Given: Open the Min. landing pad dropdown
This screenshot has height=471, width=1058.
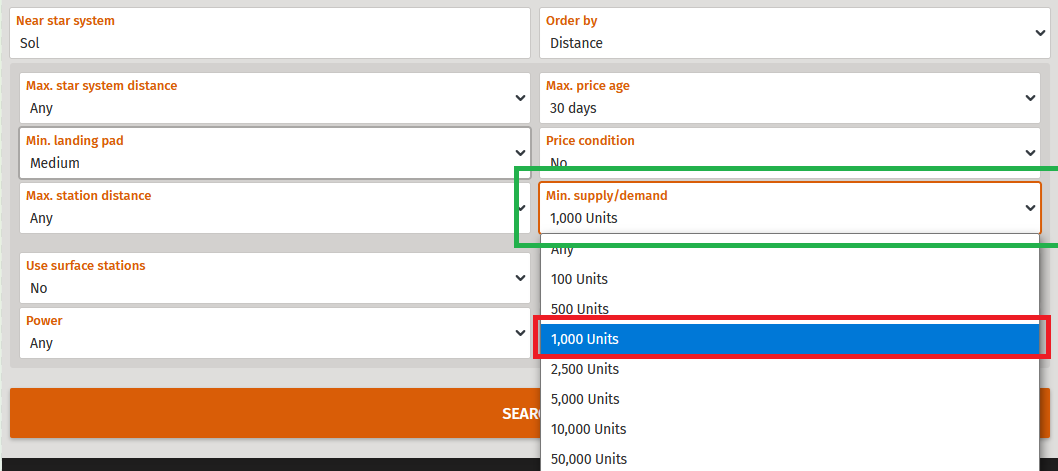Looking at the screenshot, I should point(275,153).
